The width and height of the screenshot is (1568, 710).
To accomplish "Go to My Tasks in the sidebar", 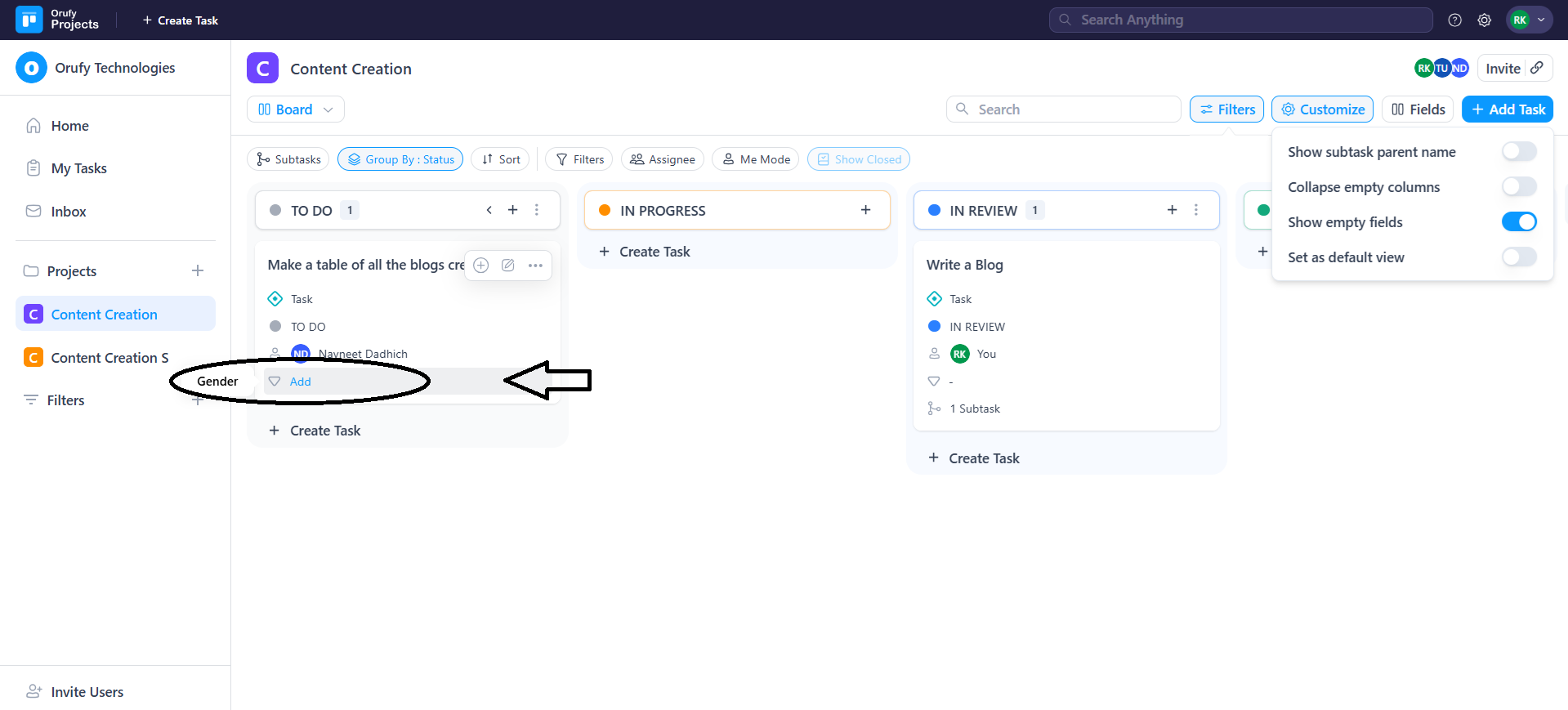I will click(x=78, y=168).
